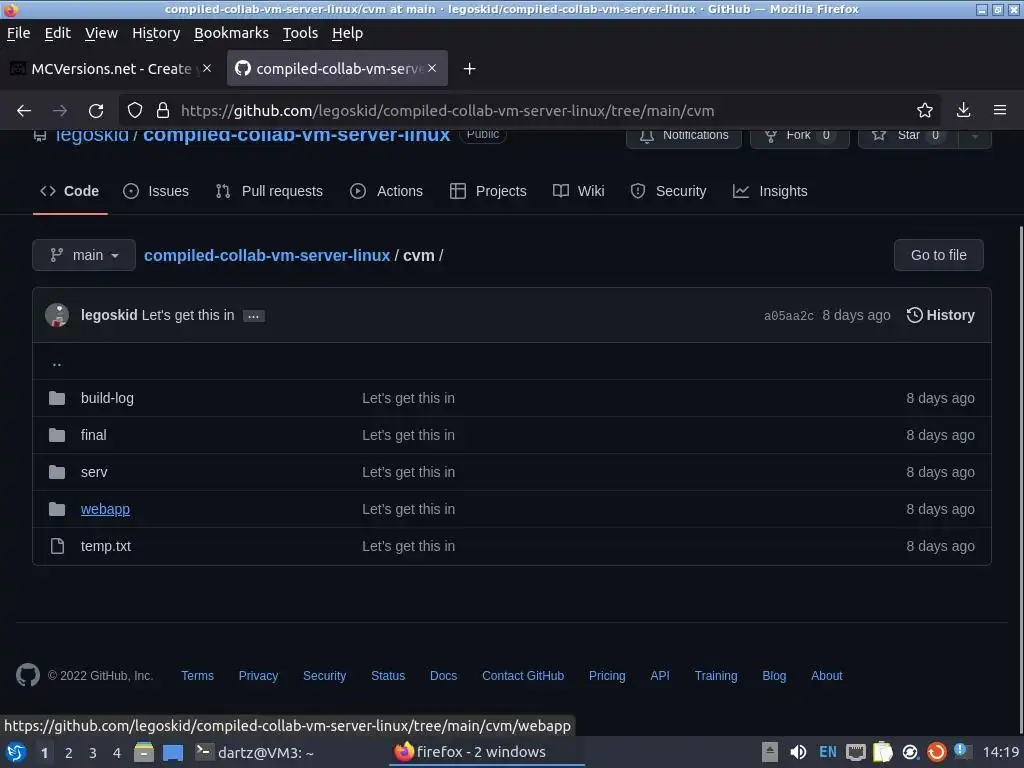Open the commit History link
The width and height of the screenshot is (1024, 768).
coord(940,315)
